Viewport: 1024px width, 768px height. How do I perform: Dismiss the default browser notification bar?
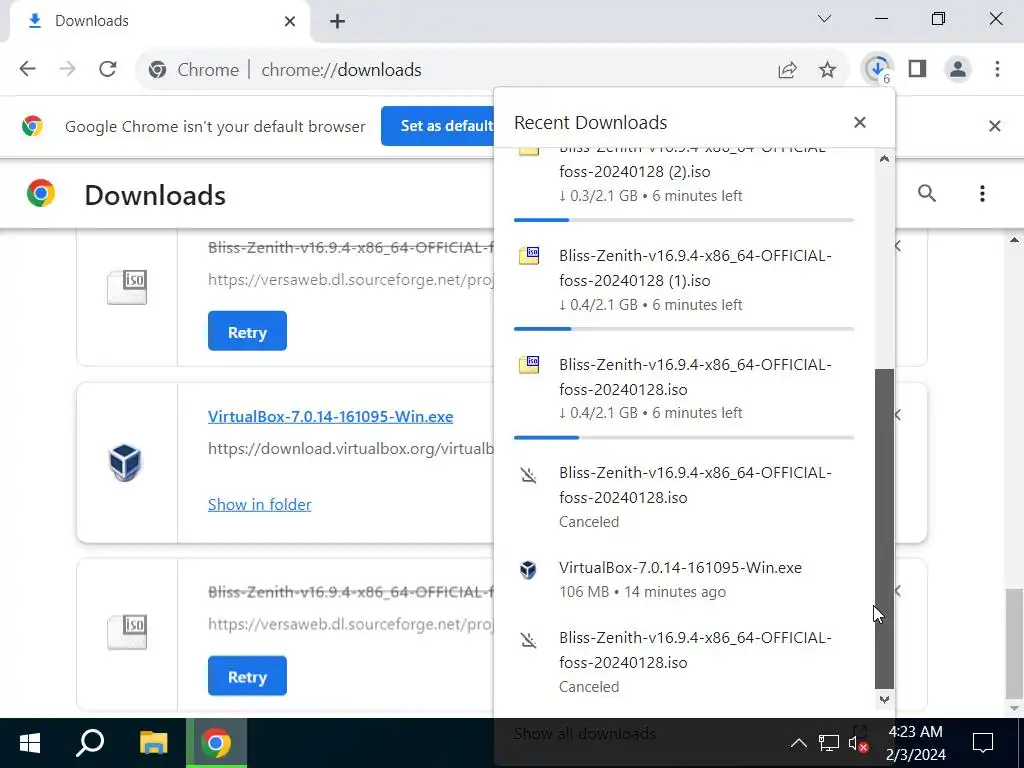pos(995,126)
